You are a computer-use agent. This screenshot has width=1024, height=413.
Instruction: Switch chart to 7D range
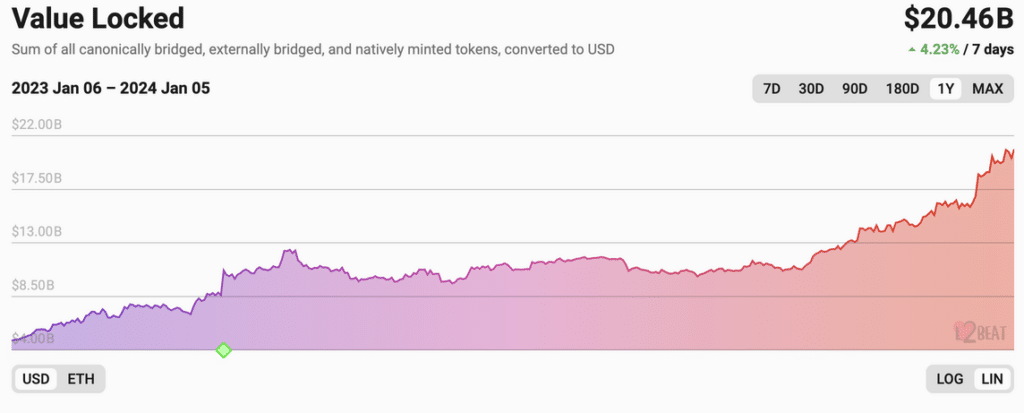[772, 89]
